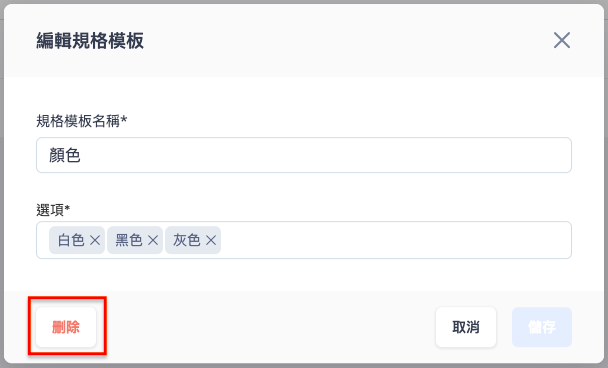Click the 取消 button
Viewport: 608px width, 368px height.
click(466, 327)
